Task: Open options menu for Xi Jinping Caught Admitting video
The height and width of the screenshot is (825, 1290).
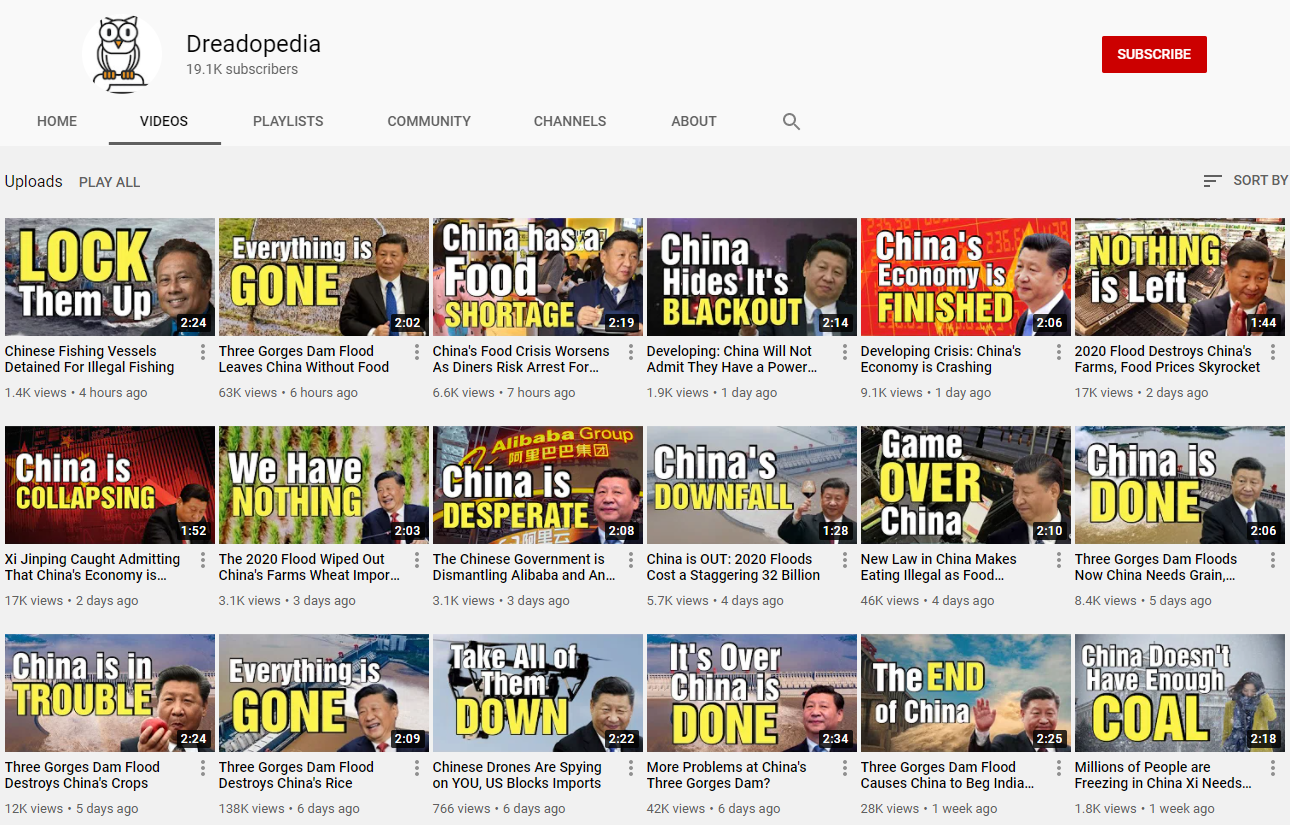Action: coord(203,560)
